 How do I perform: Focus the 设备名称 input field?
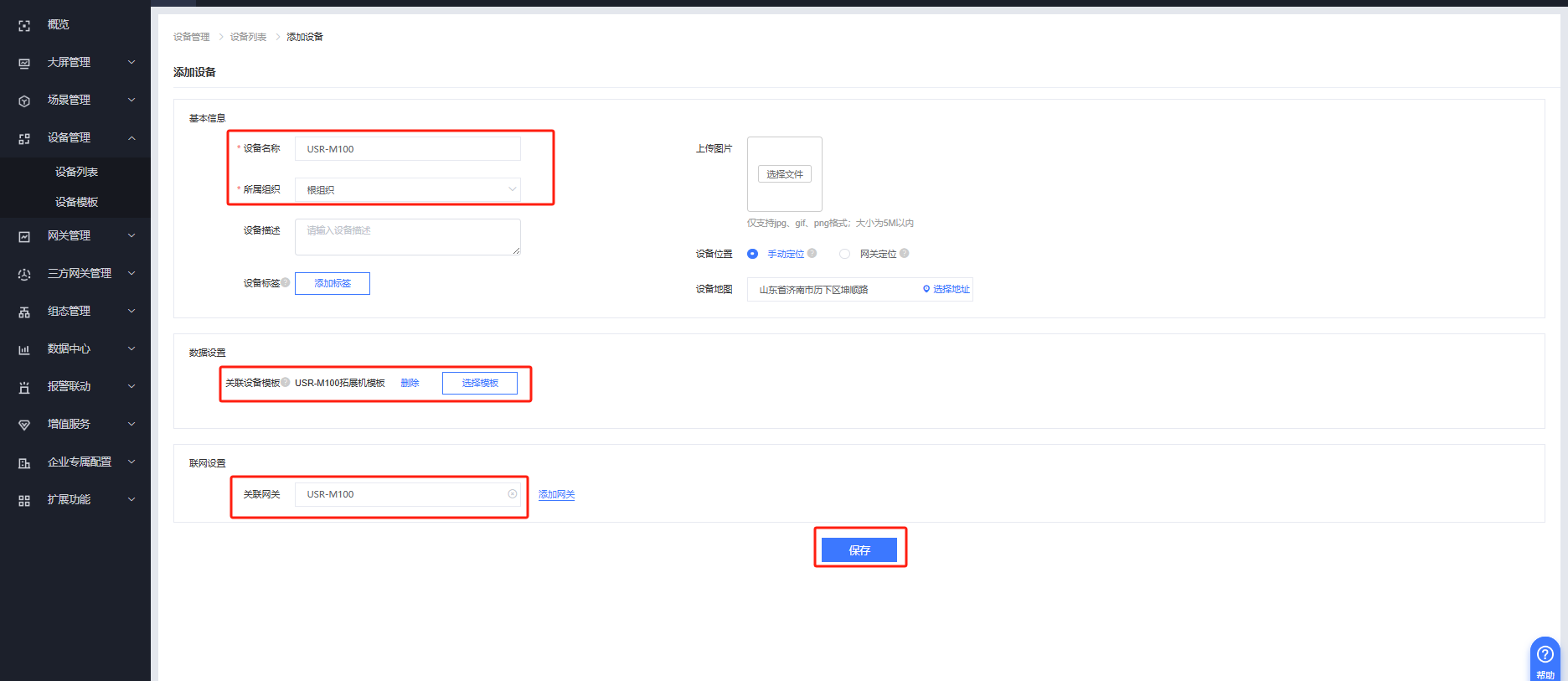(408, 149)
